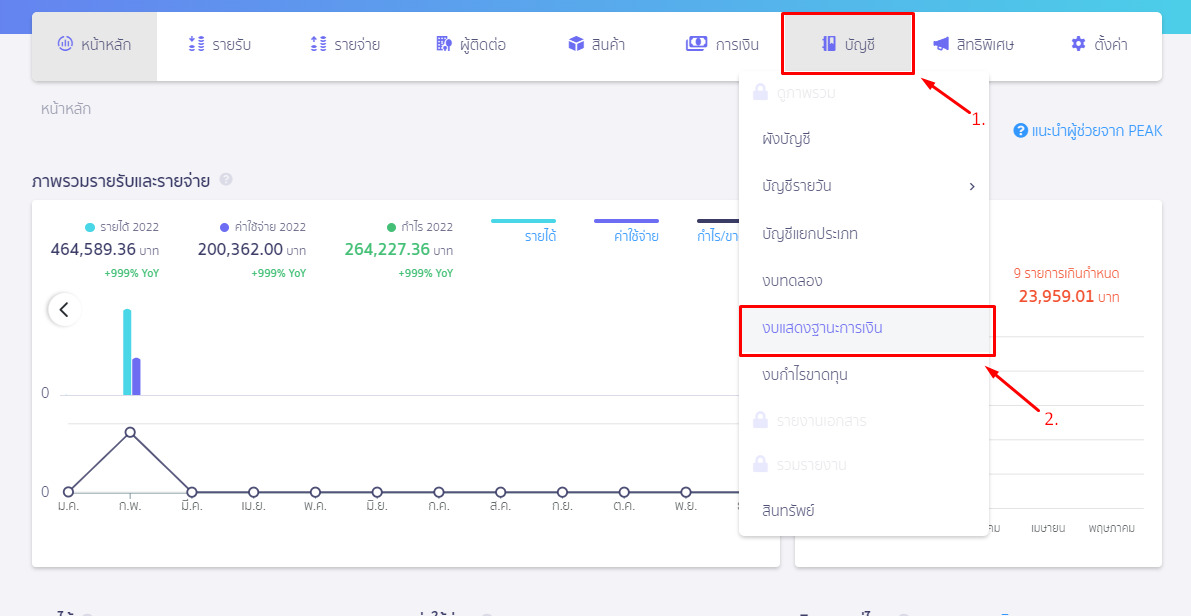
Task: Click the การเงิน money icon
Action: [x=697, y=44]
